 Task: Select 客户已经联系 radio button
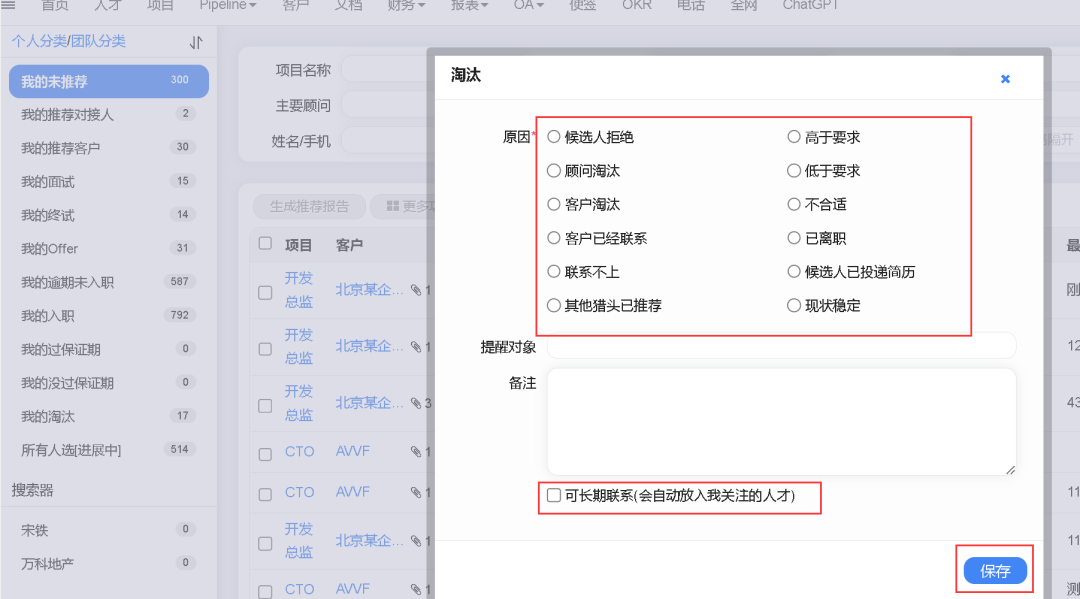pyautogui.click(x=554, y=238)
